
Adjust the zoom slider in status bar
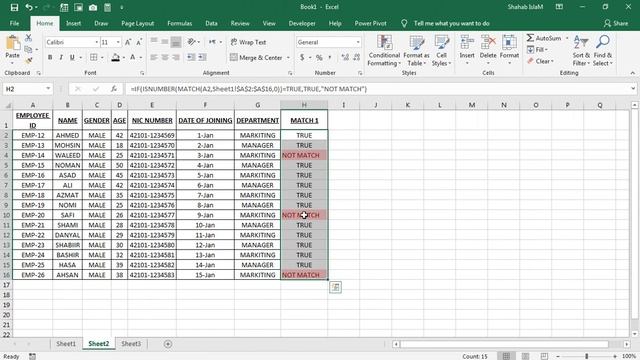(587, 356)
